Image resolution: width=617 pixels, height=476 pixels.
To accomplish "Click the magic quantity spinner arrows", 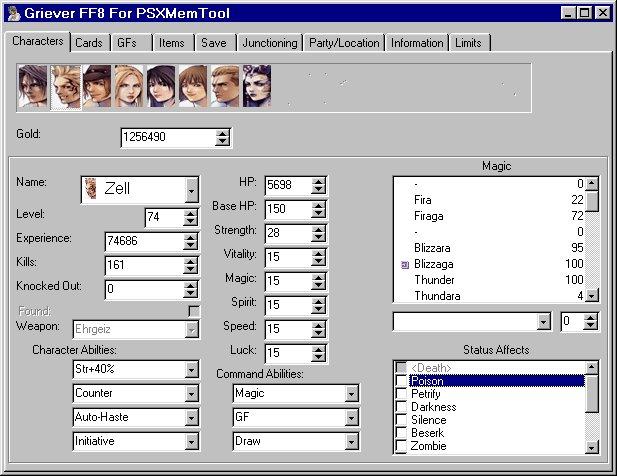I will tap(590, 321).
